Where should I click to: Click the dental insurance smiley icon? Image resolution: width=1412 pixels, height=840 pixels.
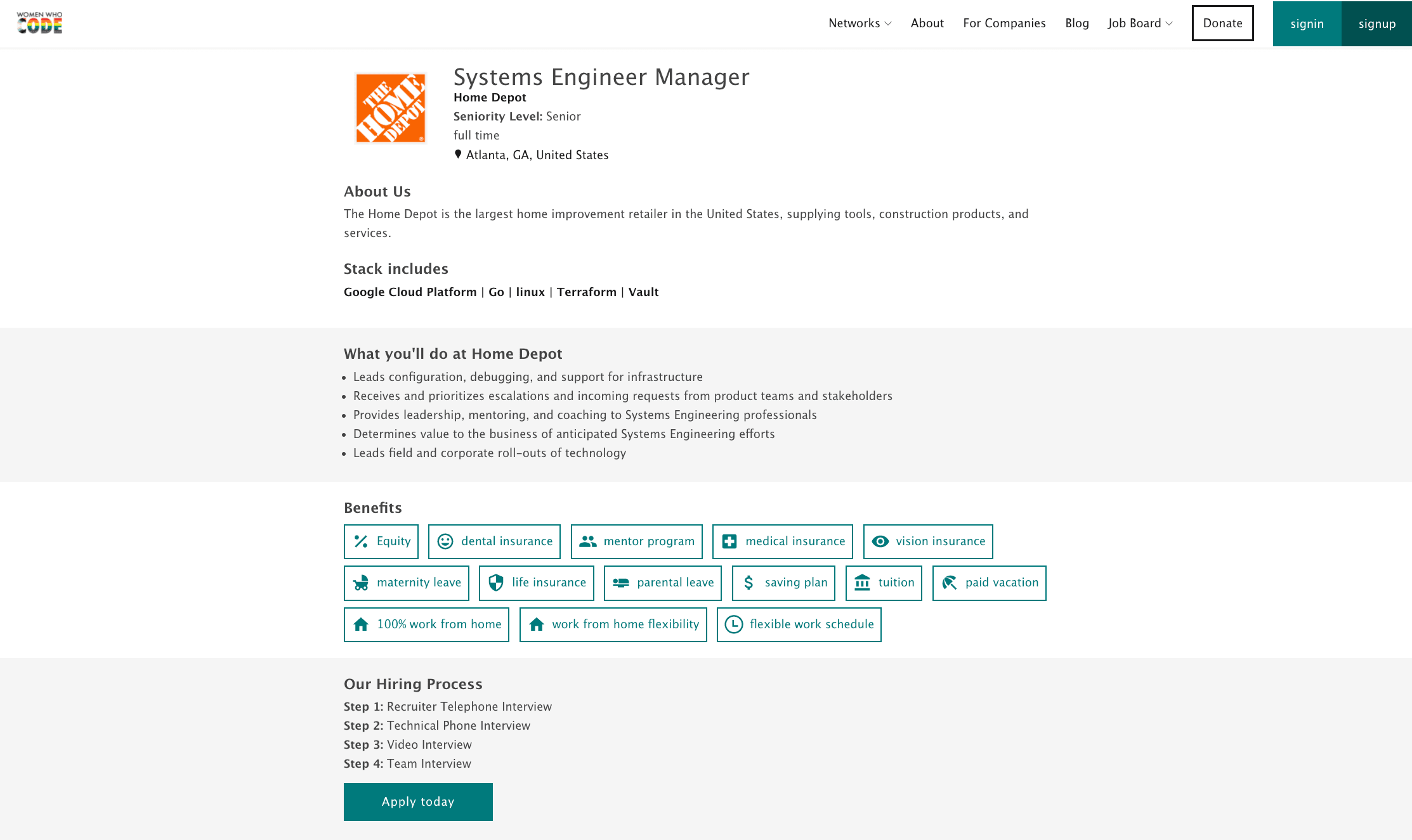(x=445, y=541)
